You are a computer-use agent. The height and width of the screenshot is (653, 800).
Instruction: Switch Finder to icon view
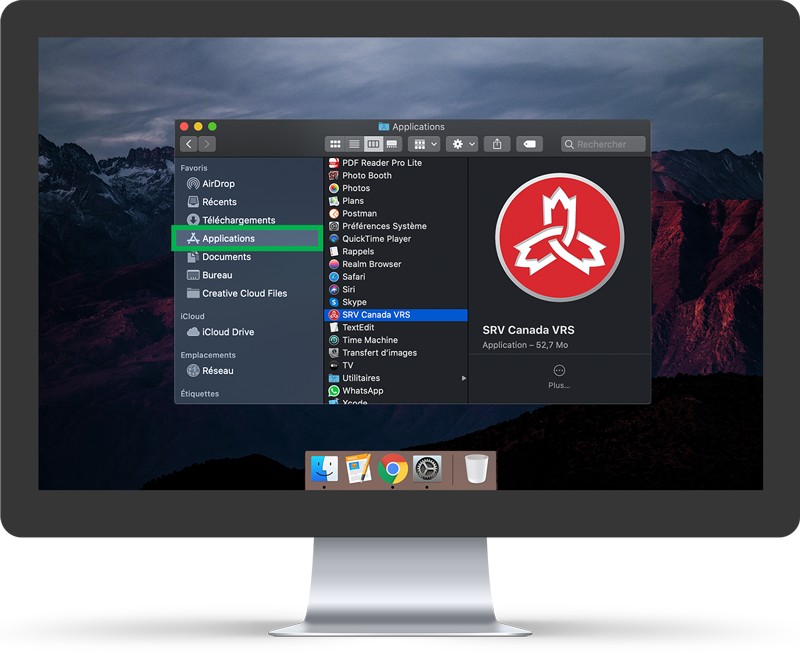[x=335, y=144]
